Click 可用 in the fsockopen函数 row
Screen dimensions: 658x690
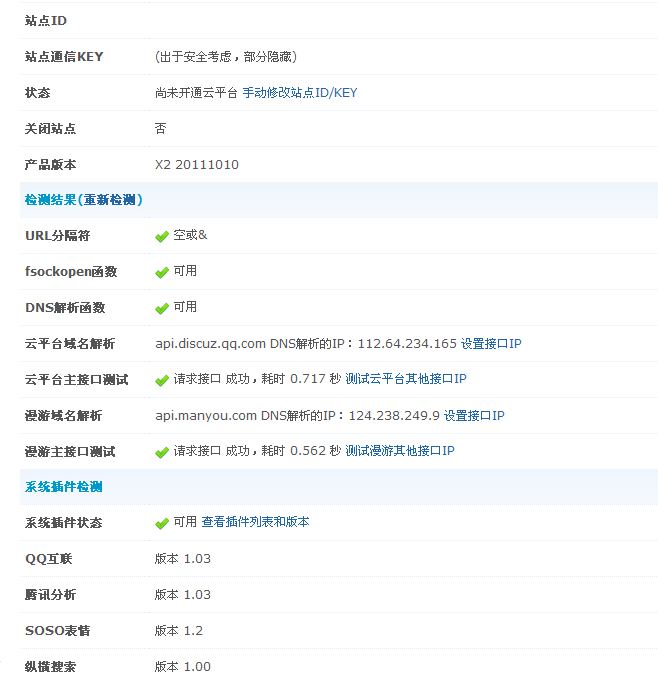coord(185,271)
